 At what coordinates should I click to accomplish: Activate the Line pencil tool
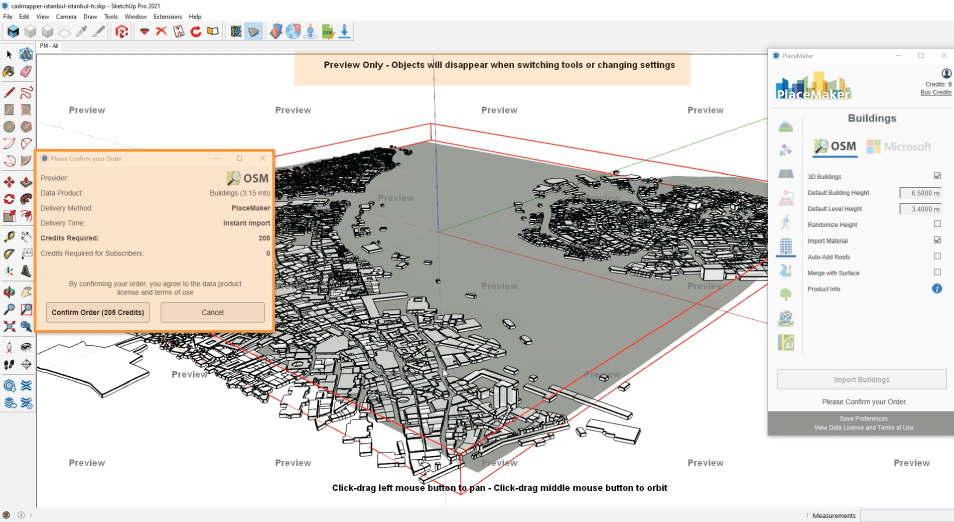pos(9,92)
